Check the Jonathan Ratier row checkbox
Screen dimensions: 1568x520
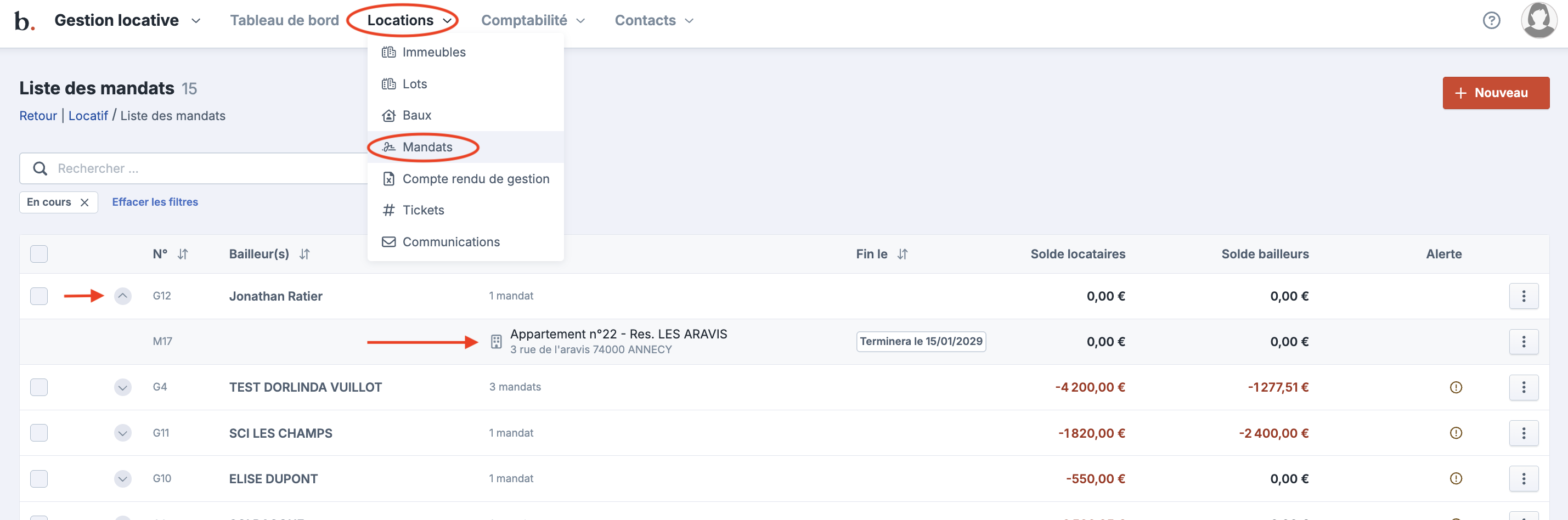(x=39, y=296)
